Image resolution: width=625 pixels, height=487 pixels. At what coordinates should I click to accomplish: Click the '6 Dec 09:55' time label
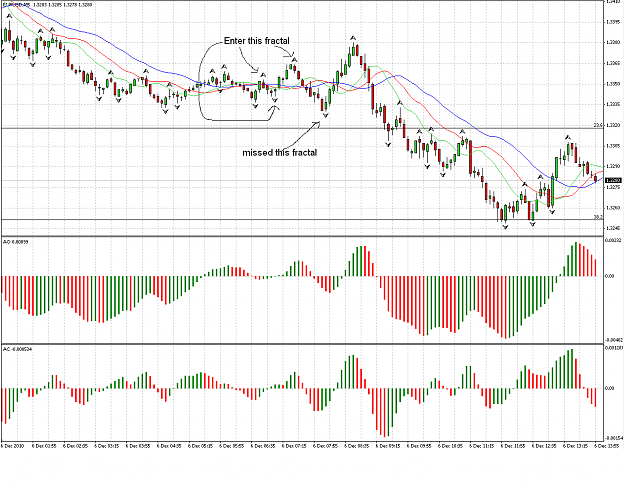click(419, 446)
